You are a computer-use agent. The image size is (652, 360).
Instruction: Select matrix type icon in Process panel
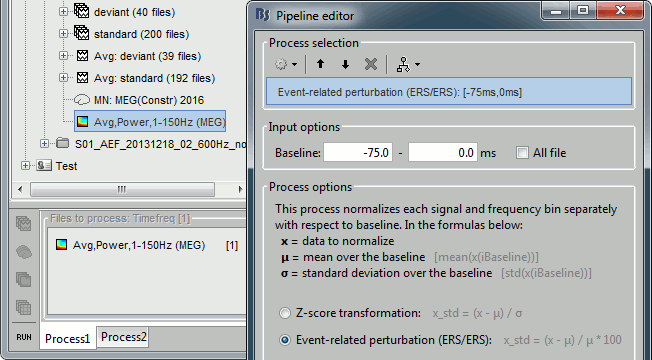tap(24, 307)
